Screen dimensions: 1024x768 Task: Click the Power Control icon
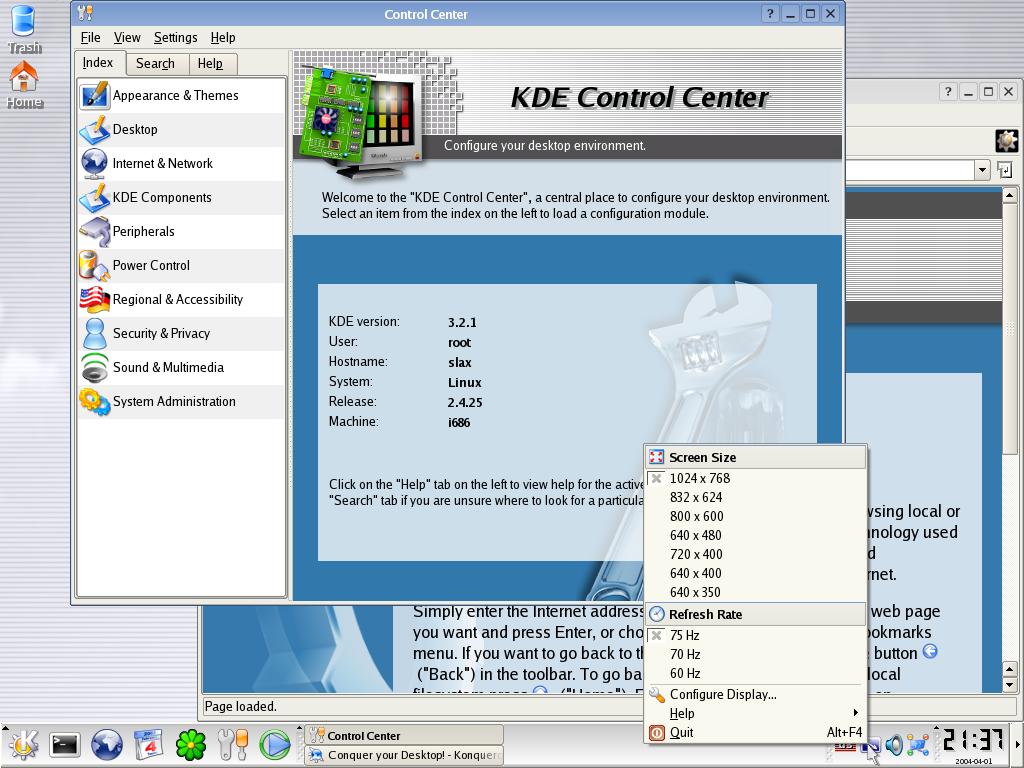click(x=94, y=266)
